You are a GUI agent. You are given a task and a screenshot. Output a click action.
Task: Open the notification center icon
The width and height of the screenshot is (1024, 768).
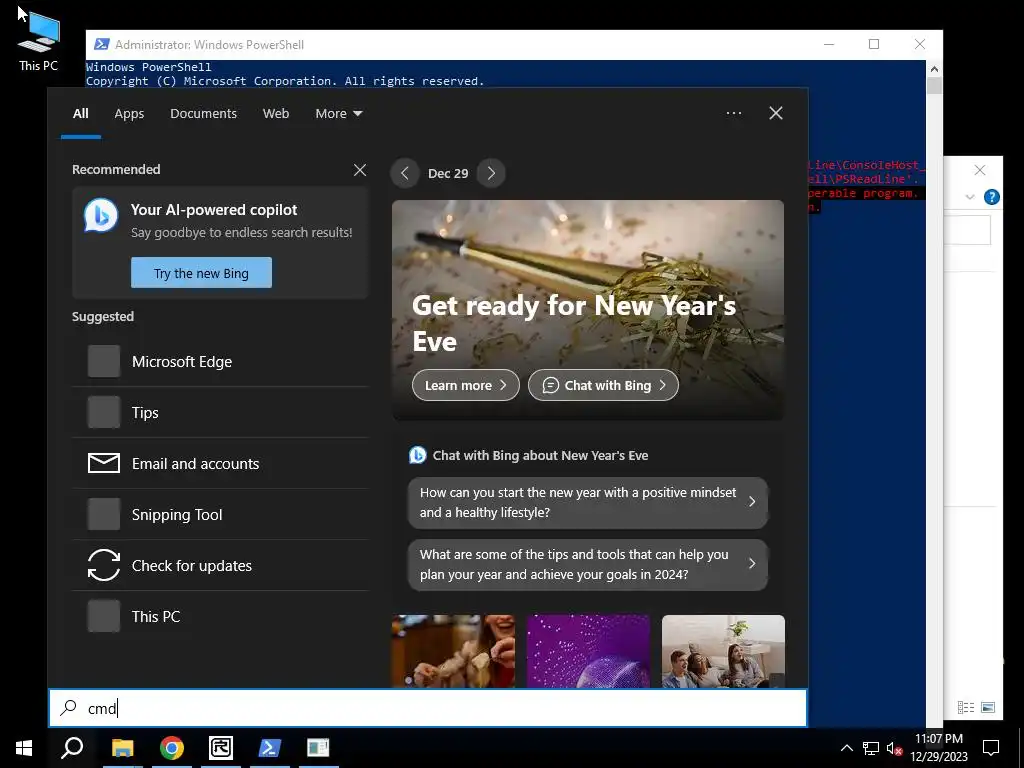tap(991, 748)
